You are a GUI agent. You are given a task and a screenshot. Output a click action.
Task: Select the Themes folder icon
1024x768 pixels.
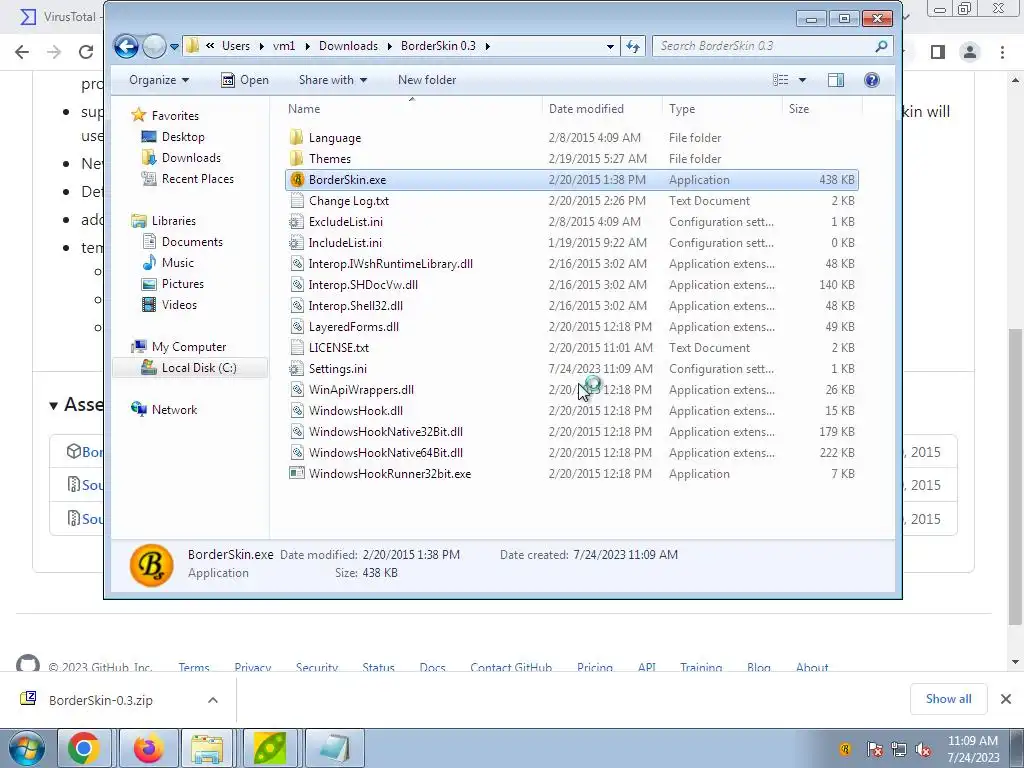[x=296, y=158]
